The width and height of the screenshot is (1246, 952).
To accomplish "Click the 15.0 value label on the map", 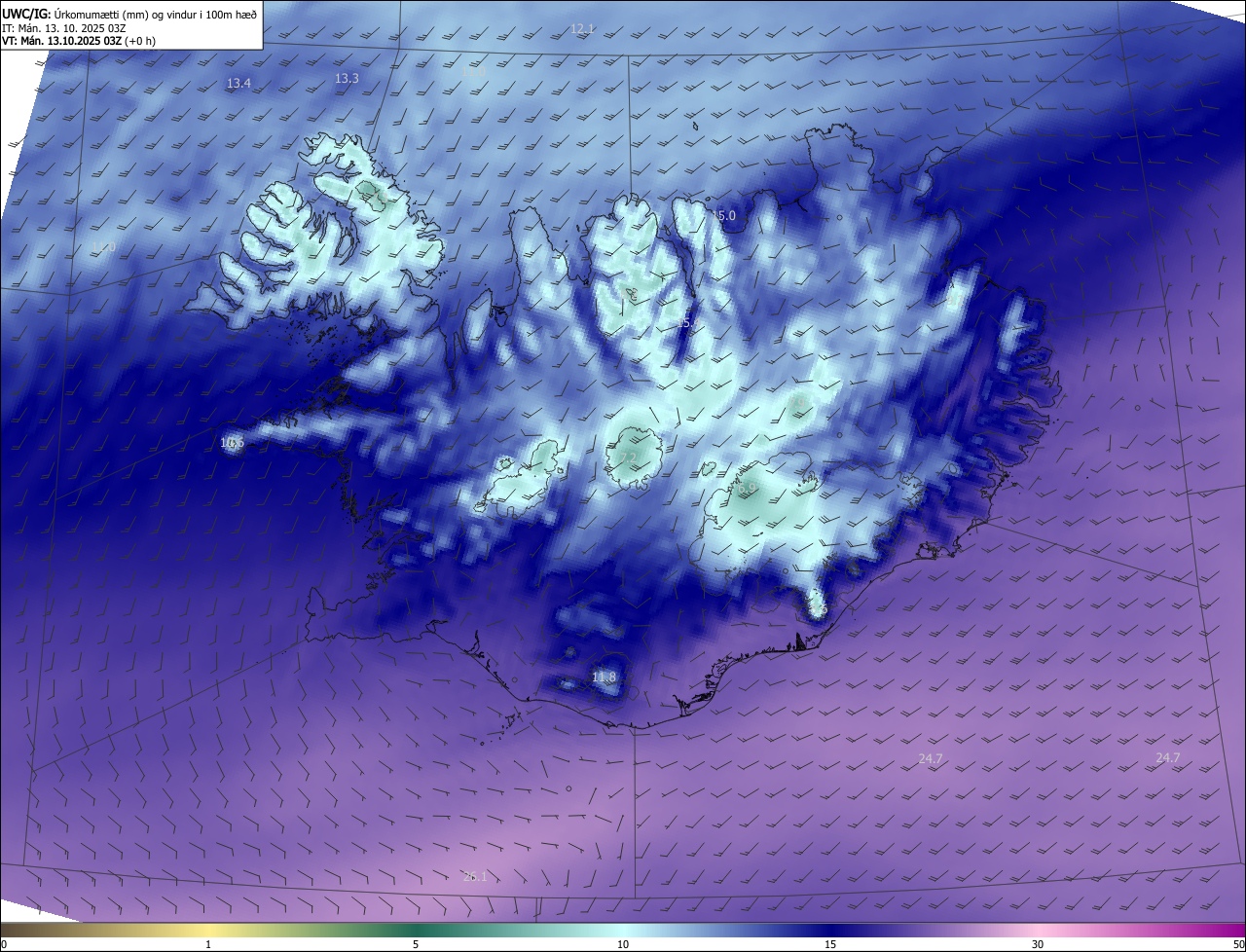I will [724, 215].
